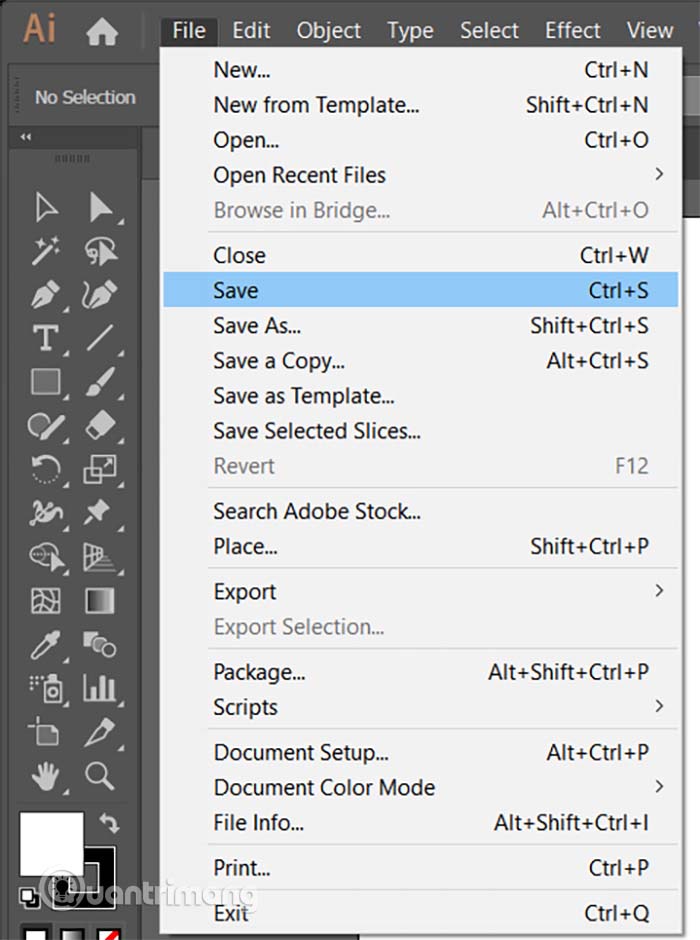
Task: Select the Eyedropper tool
Action: (46, 644)
